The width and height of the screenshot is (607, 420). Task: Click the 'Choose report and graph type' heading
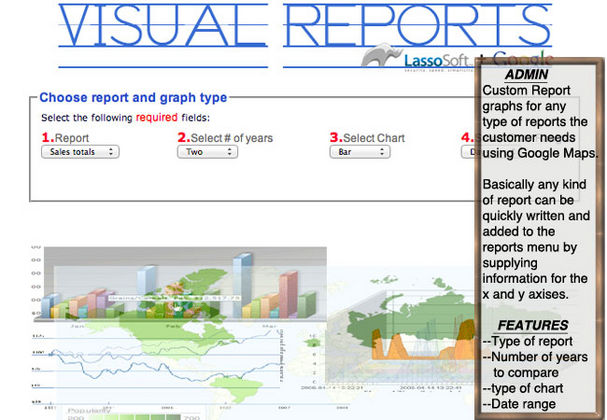pos(133,97)
